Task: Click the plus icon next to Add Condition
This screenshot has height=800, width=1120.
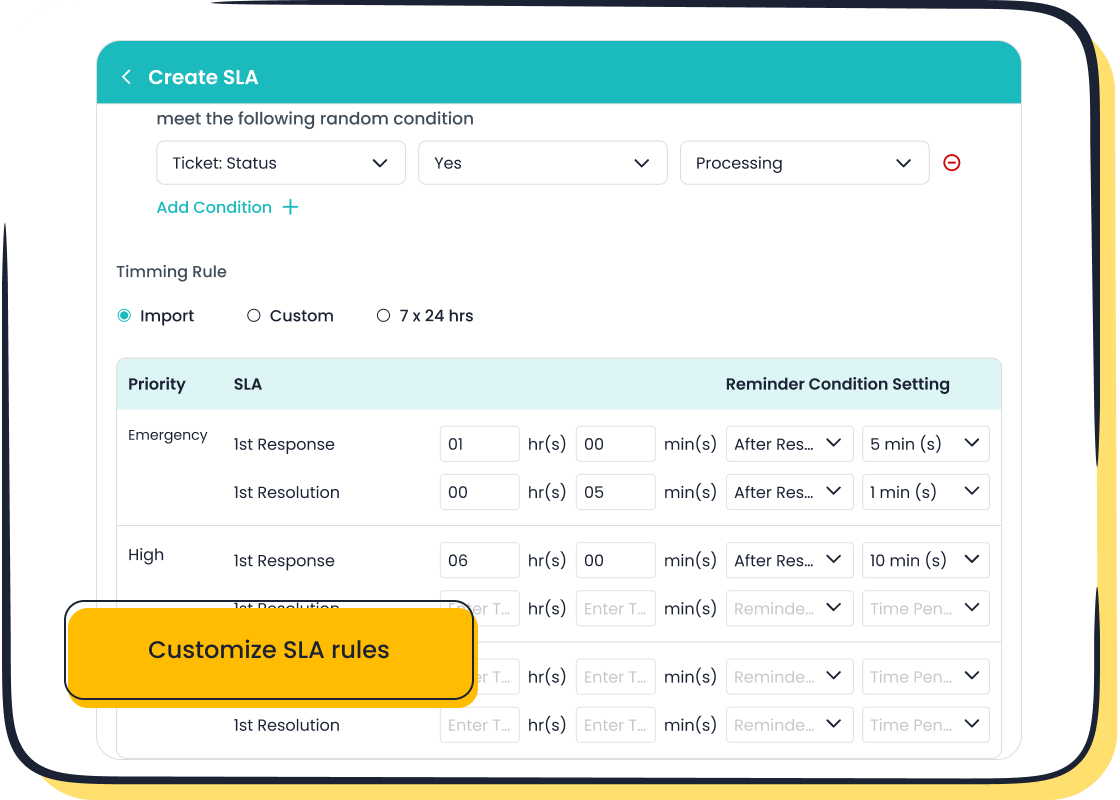Action: pos(290,206)
